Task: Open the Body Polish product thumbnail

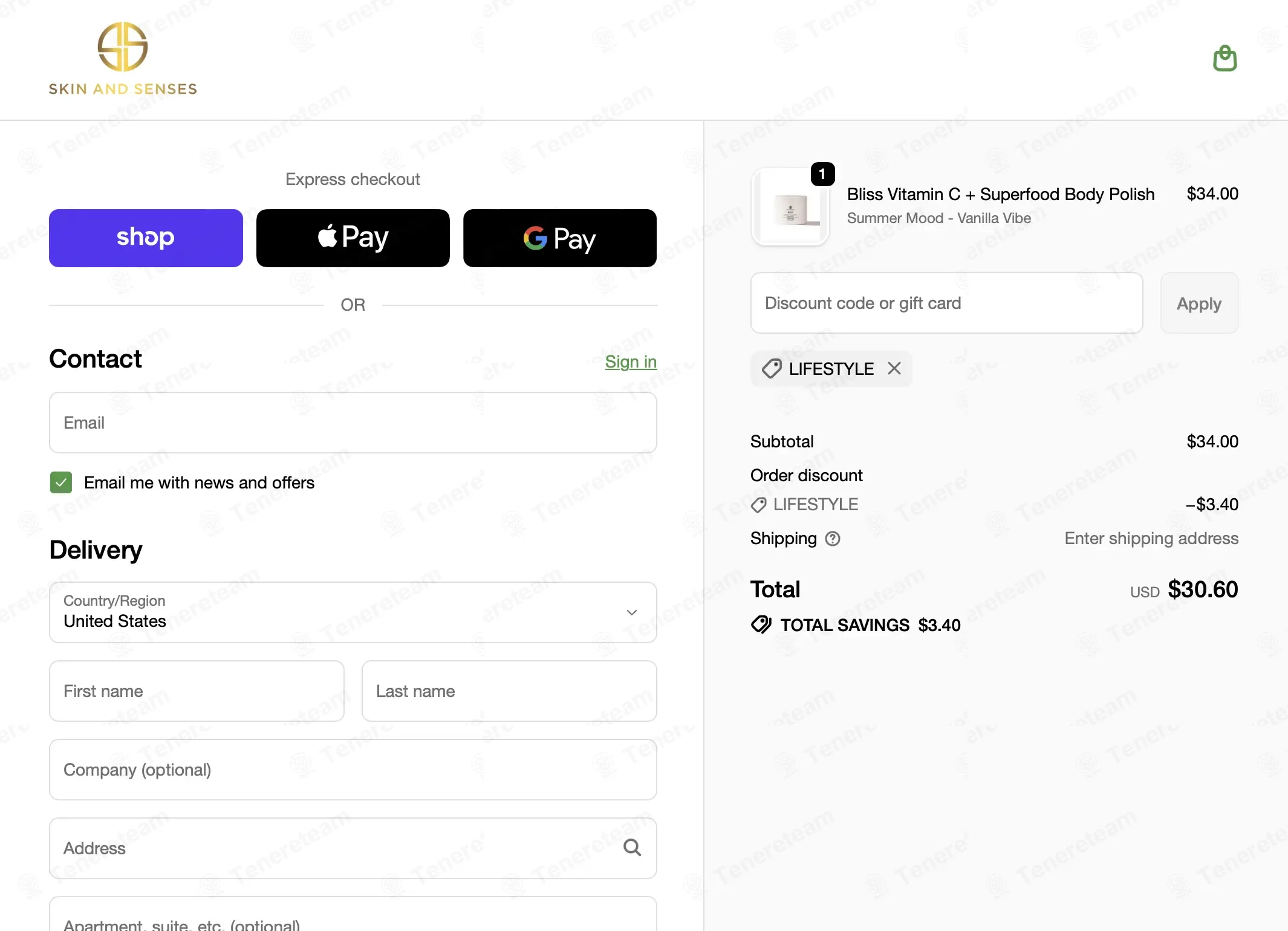Action: (x=790, y=207)
